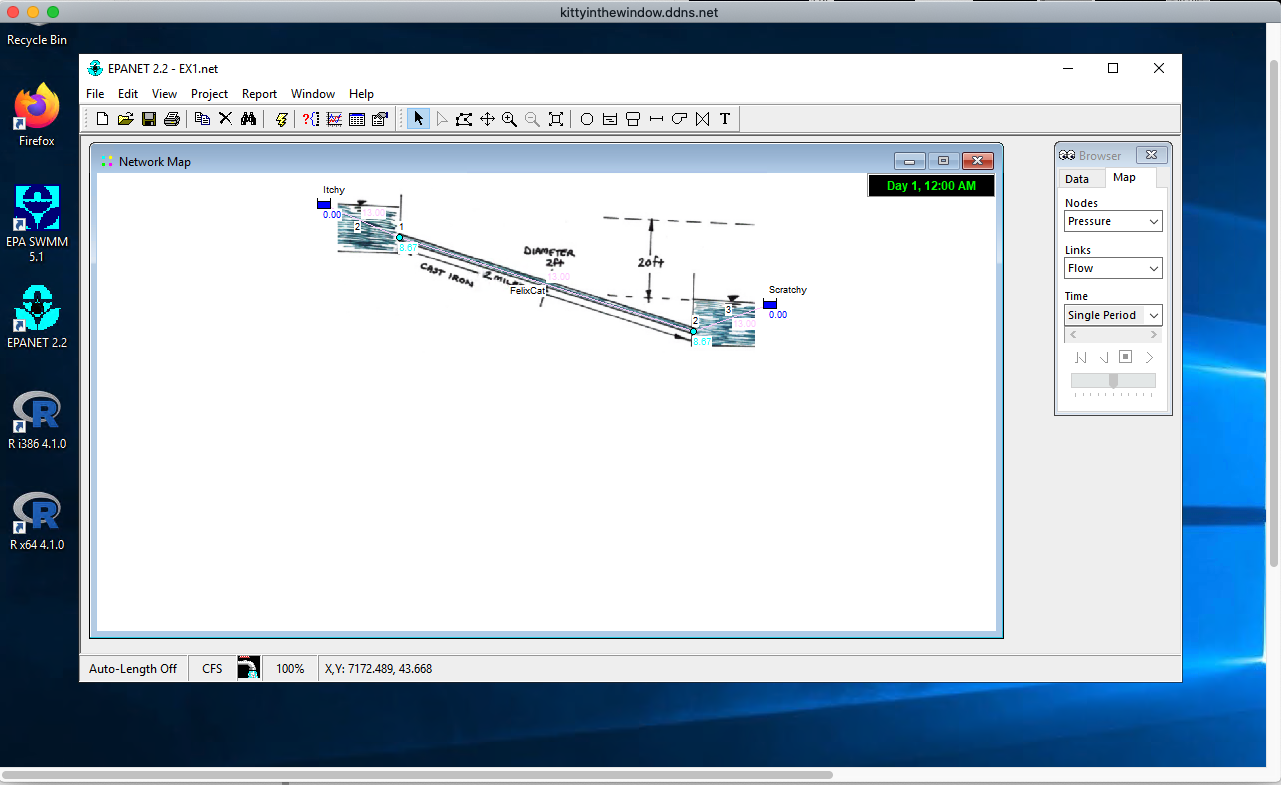Click the Open file folder icon

click(x=126, y=119)
